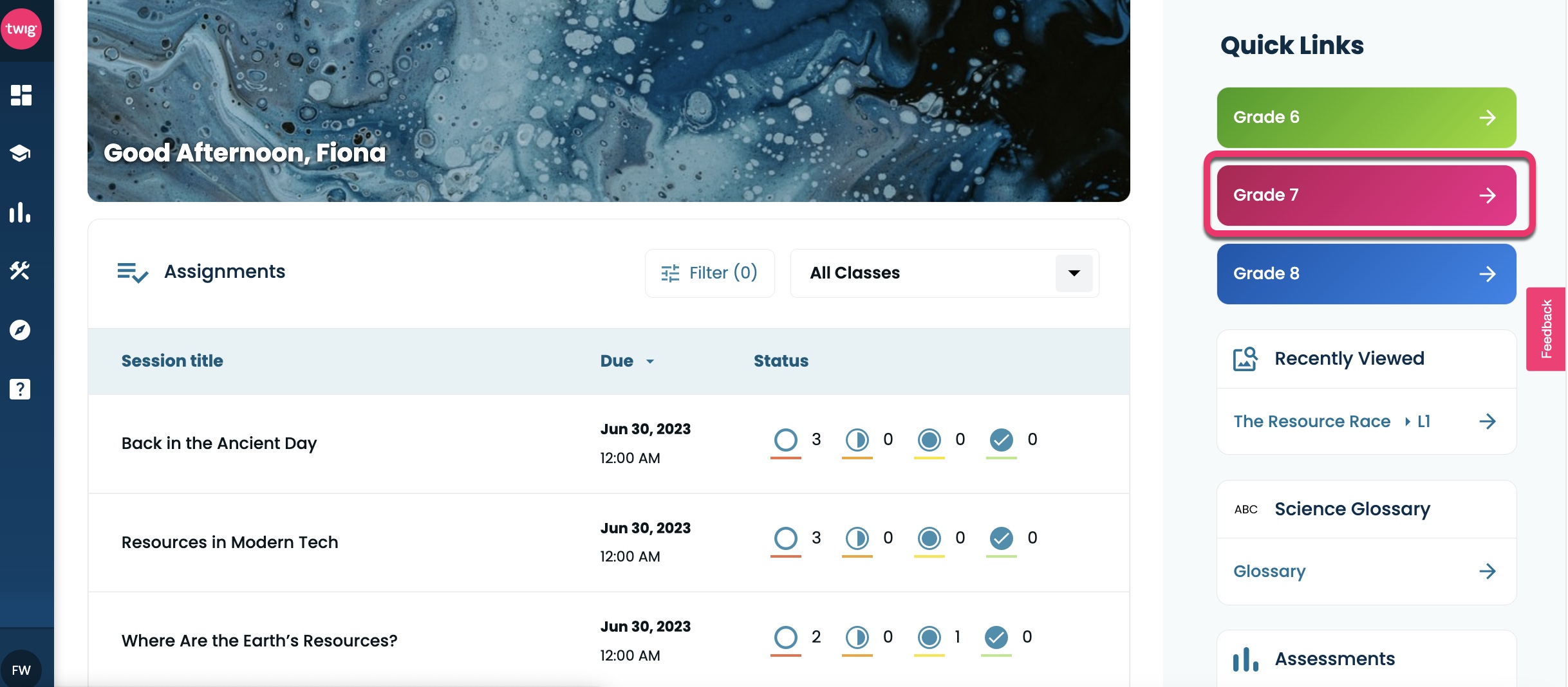
Task: Open The Resource Race L1 link
Action: click(x=1366, y=422)
